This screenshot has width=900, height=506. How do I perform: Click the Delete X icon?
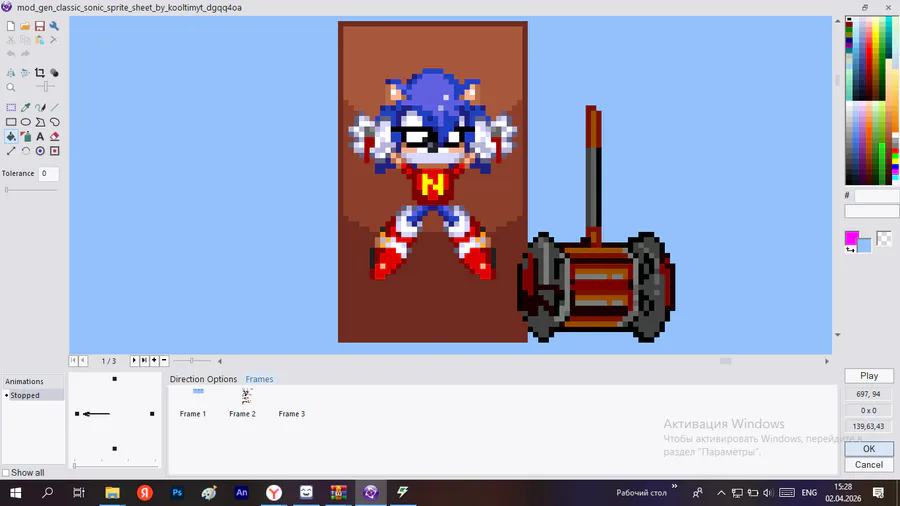[54, 40]
